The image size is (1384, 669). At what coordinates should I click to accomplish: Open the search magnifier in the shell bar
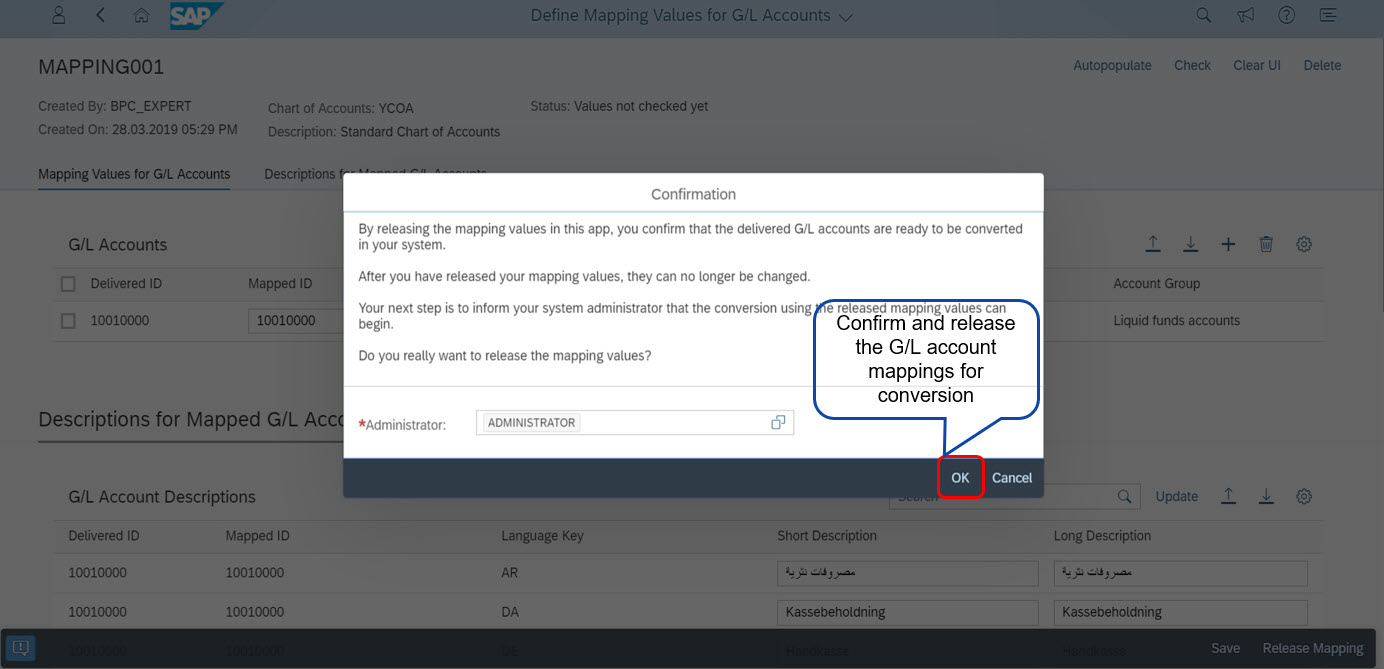point(1204,15)
